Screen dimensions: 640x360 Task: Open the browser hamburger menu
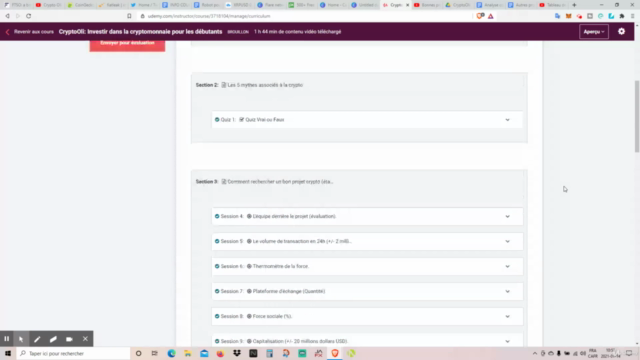[632, 16]
